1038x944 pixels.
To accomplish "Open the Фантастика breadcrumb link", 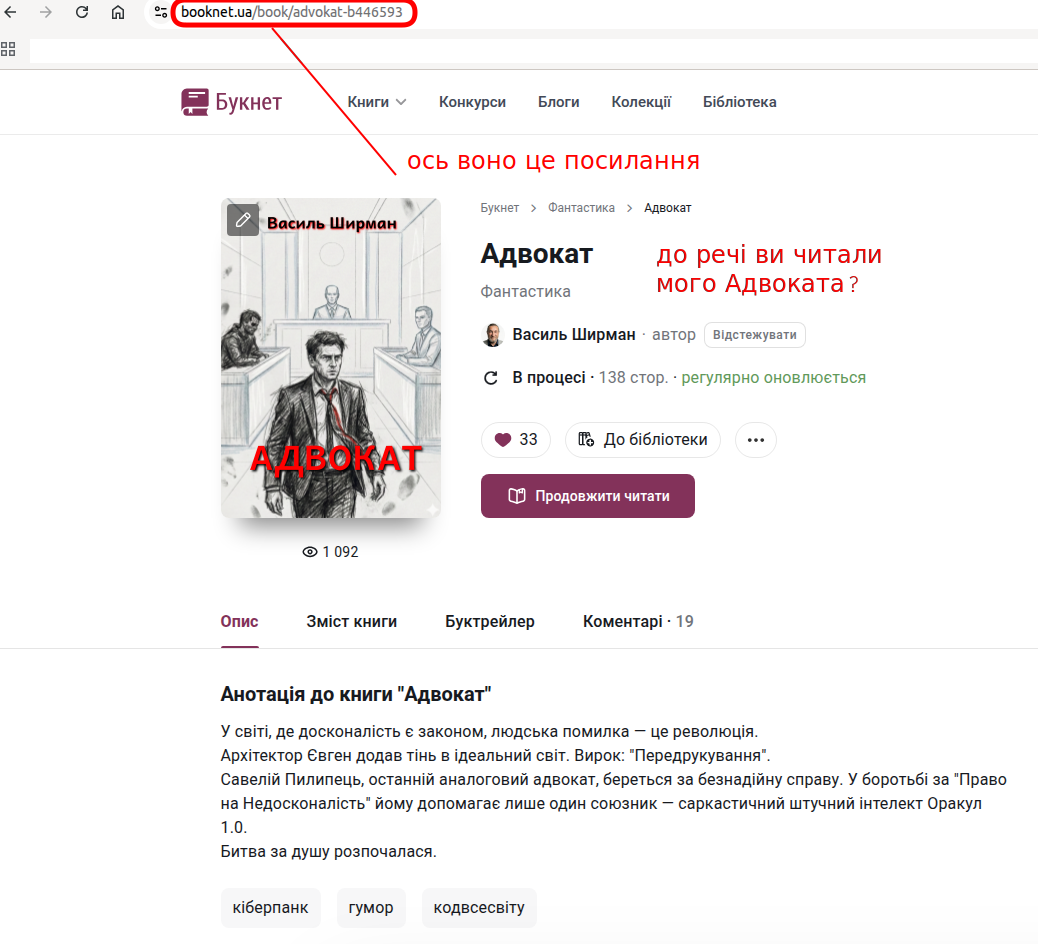I will pos(581,208).
